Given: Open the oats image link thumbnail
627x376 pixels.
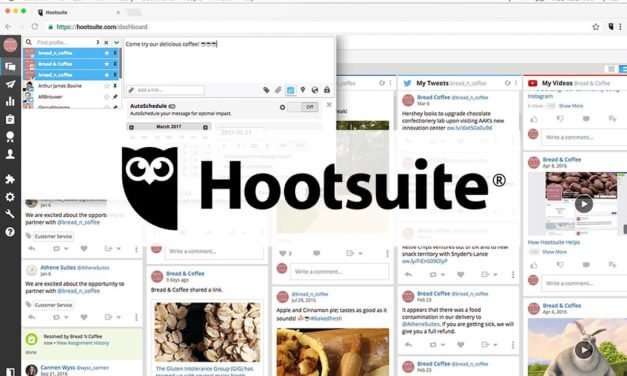Looking at the screenshot, I should tap(207, 332).
